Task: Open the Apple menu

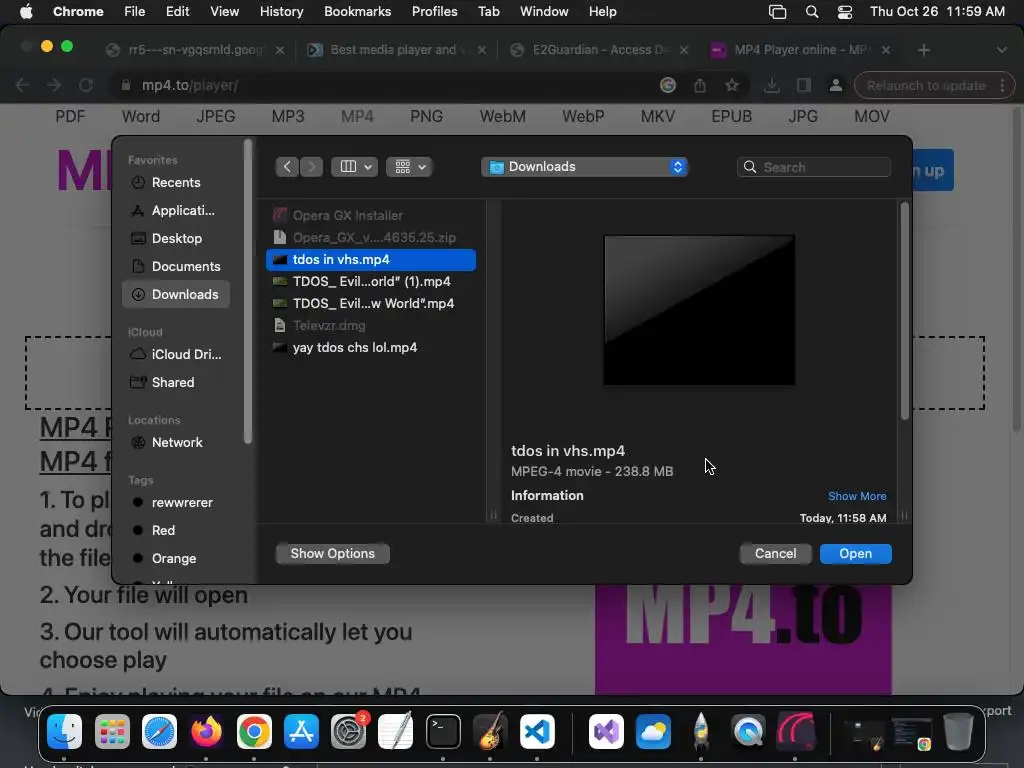Action: [26, 12]
